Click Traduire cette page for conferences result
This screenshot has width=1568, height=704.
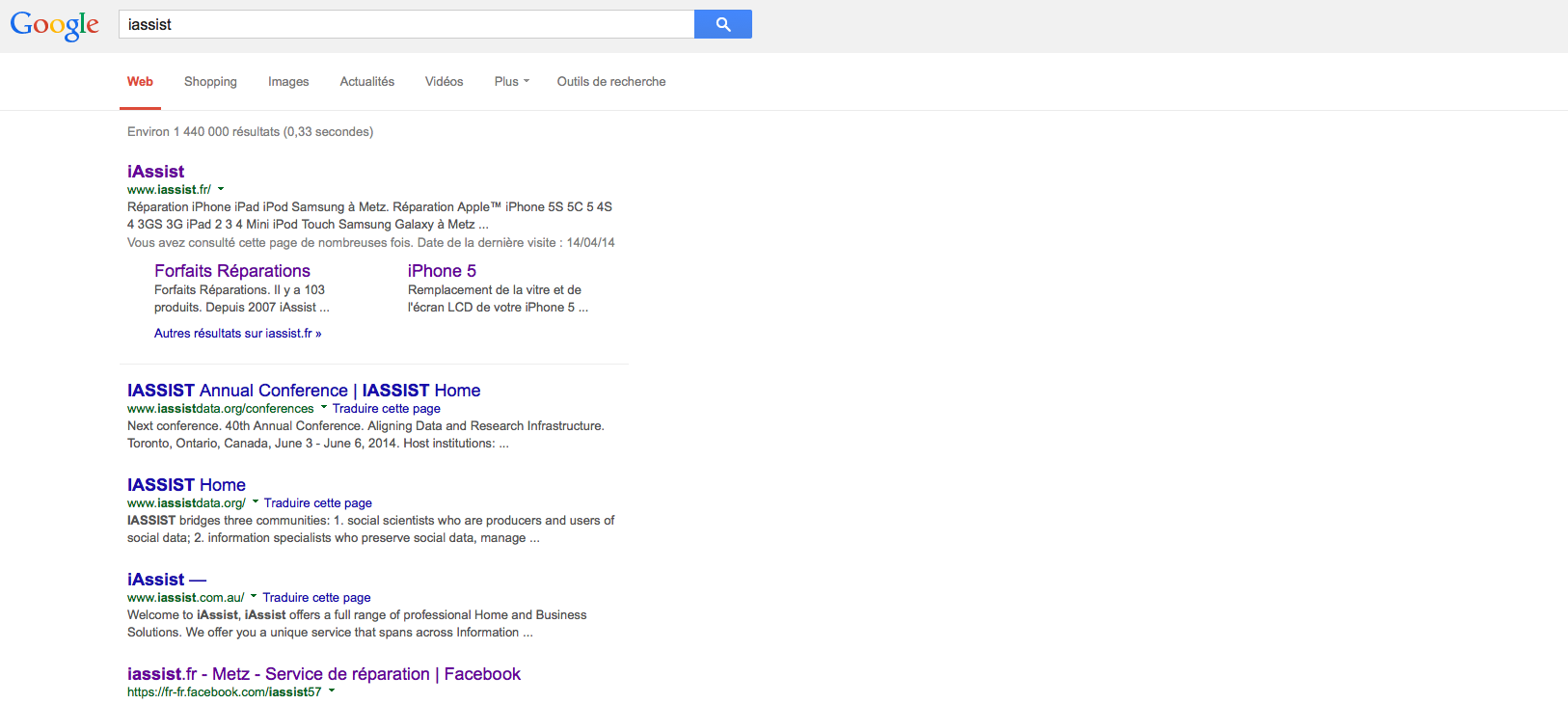(x=387, y=409)
